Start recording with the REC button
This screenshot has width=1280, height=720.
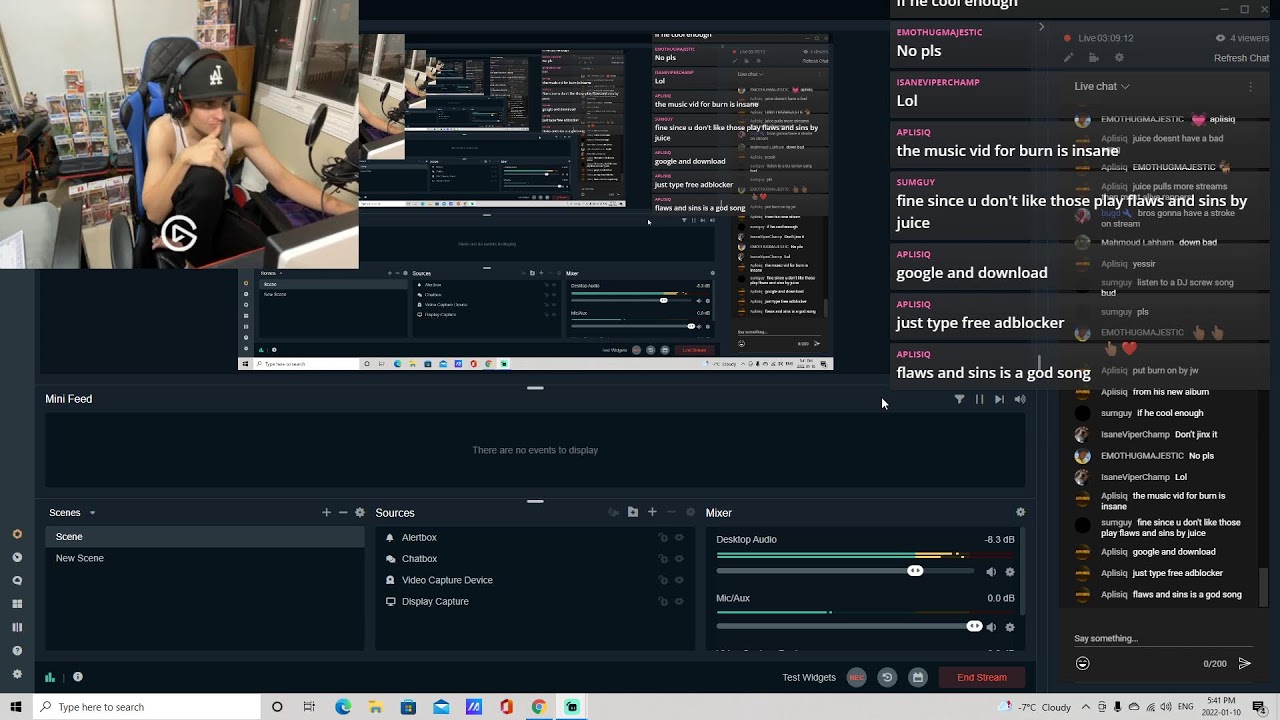(856, 677)
